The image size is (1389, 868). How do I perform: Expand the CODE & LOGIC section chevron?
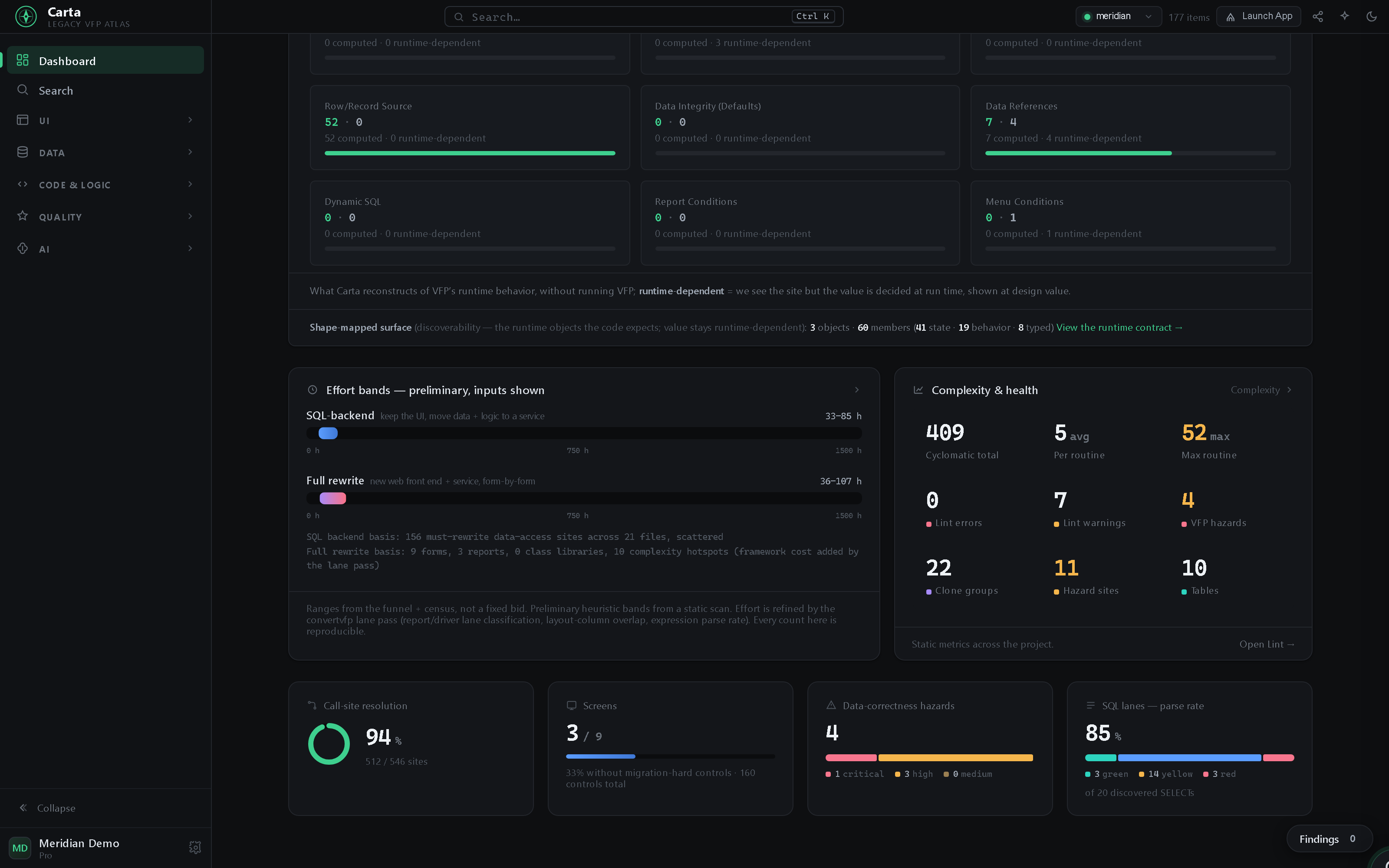pos(190,184)
